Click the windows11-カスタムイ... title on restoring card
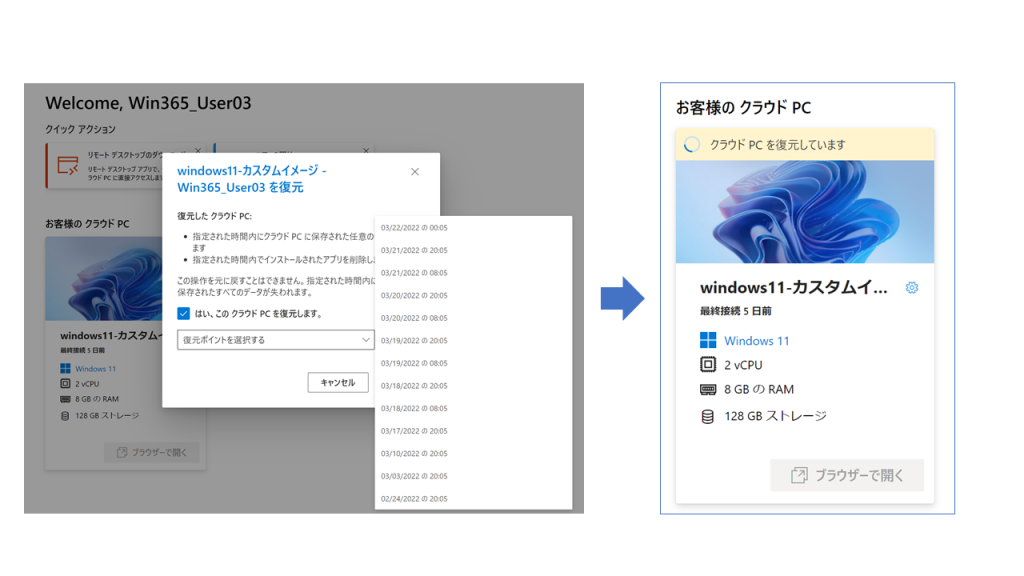The height and width of the screenshot is (576, 1024). [793, 287]
